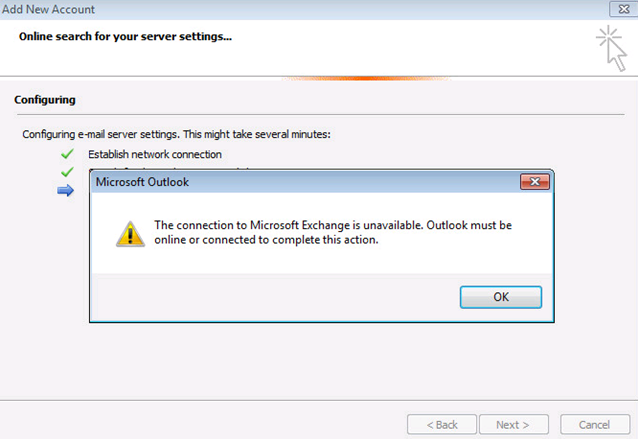
Task: Click the yellow warning triangle icon
Action: 130,234
